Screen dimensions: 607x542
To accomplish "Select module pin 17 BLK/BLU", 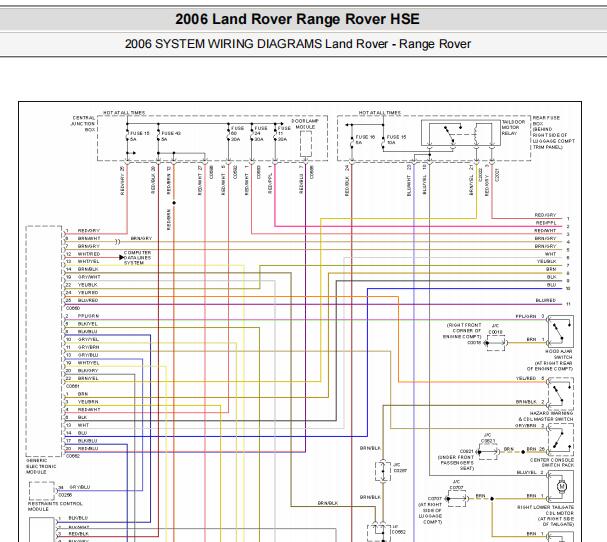I will 82,441.
